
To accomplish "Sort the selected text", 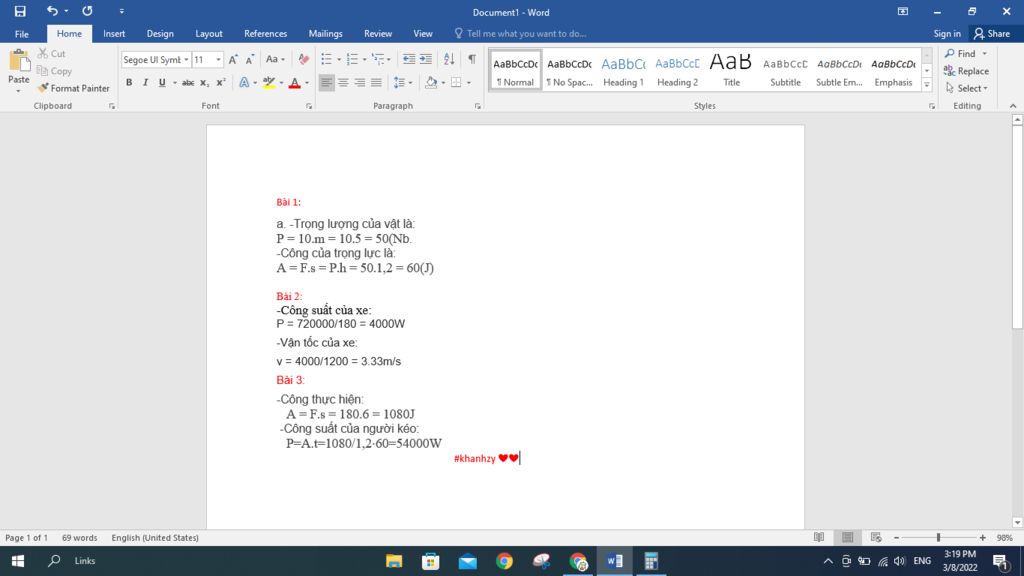I will [449, 59].
